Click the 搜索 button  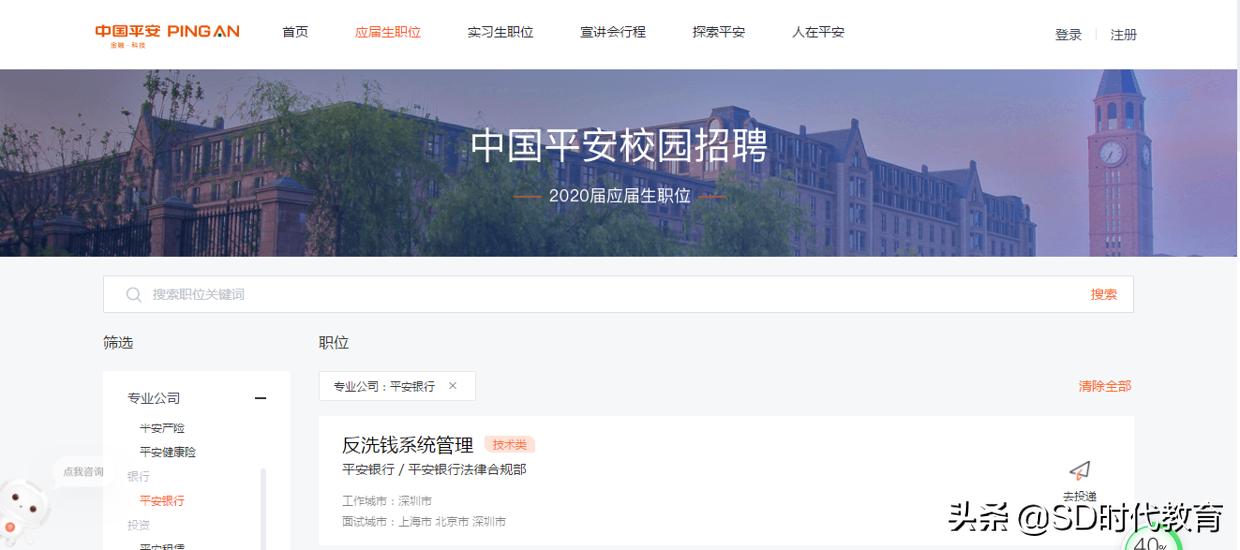pos(1104,295)
